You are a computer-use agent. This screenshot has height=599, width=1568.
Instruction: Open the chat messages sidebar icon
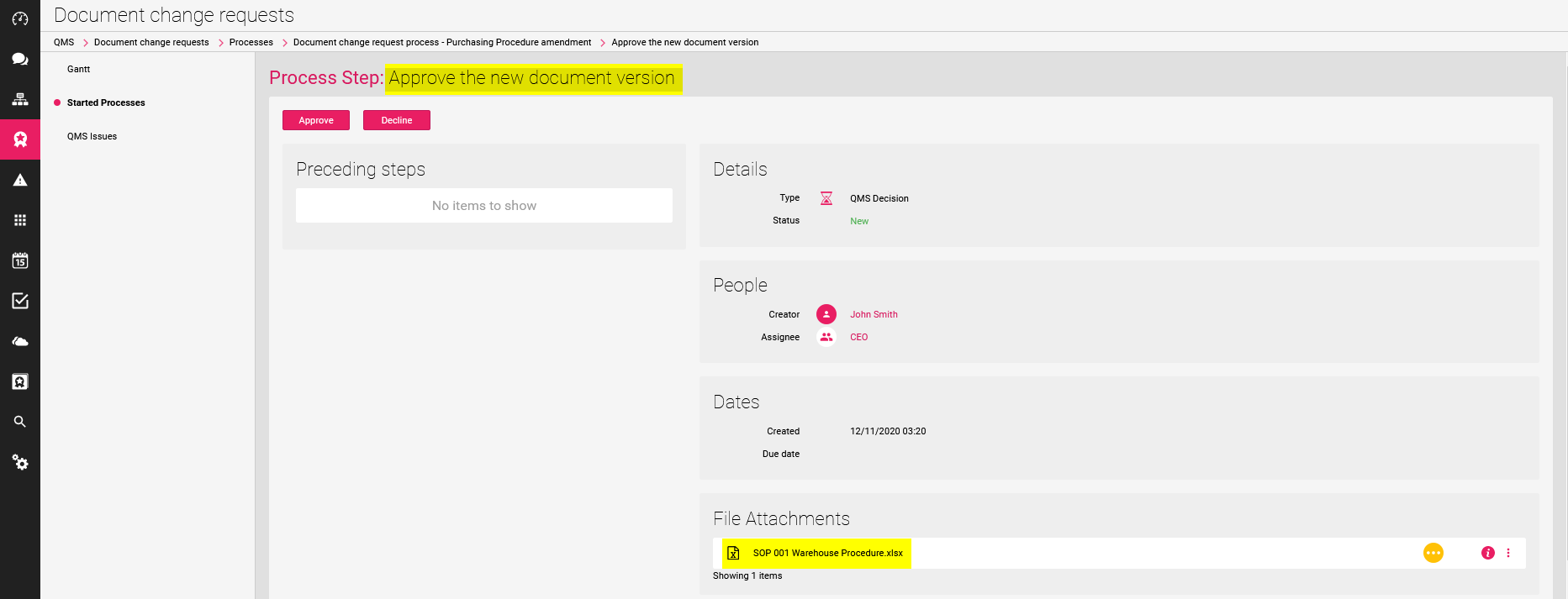tap(20, 59)
